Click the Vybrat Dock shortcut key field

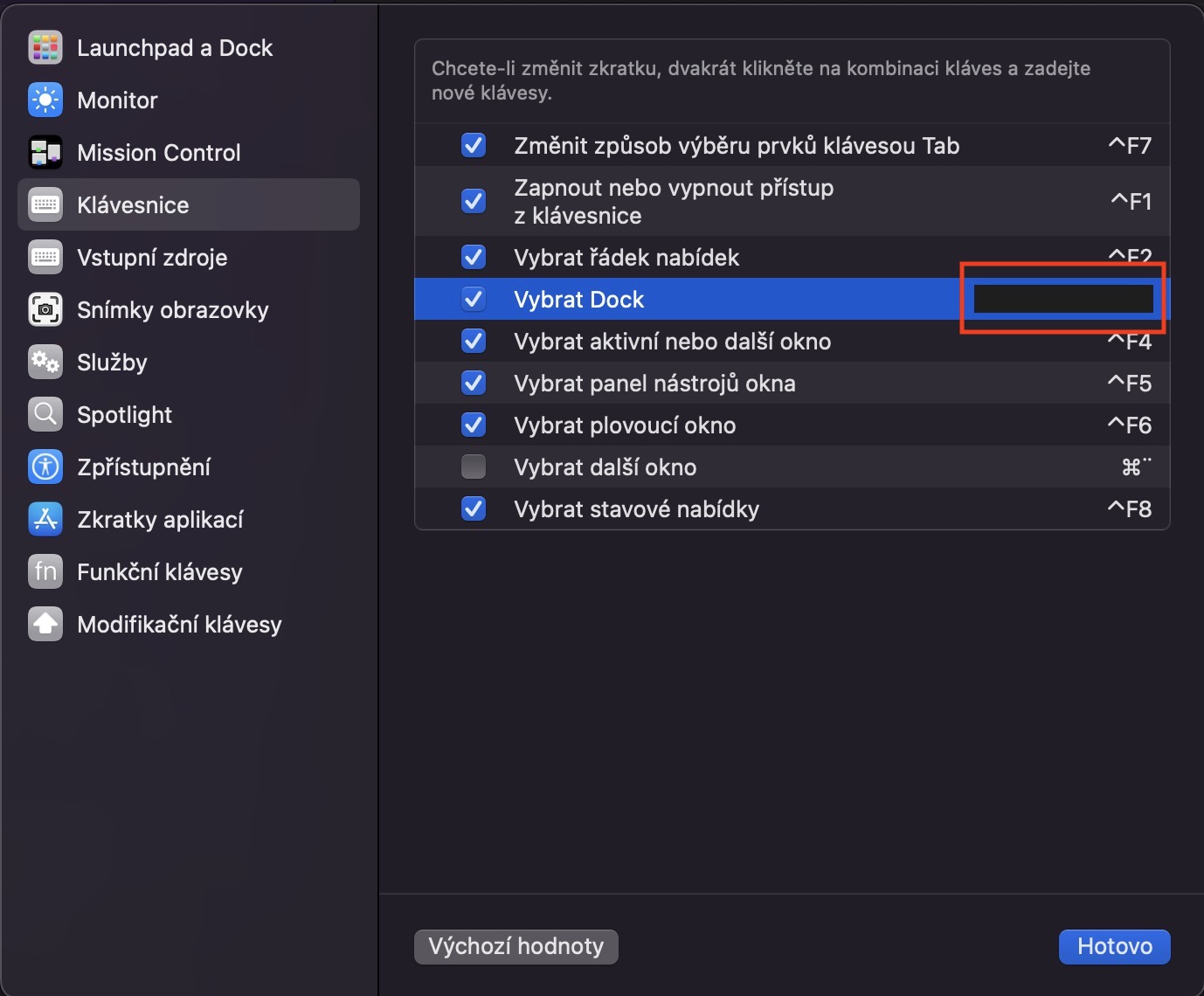[x=1063, y=299]
